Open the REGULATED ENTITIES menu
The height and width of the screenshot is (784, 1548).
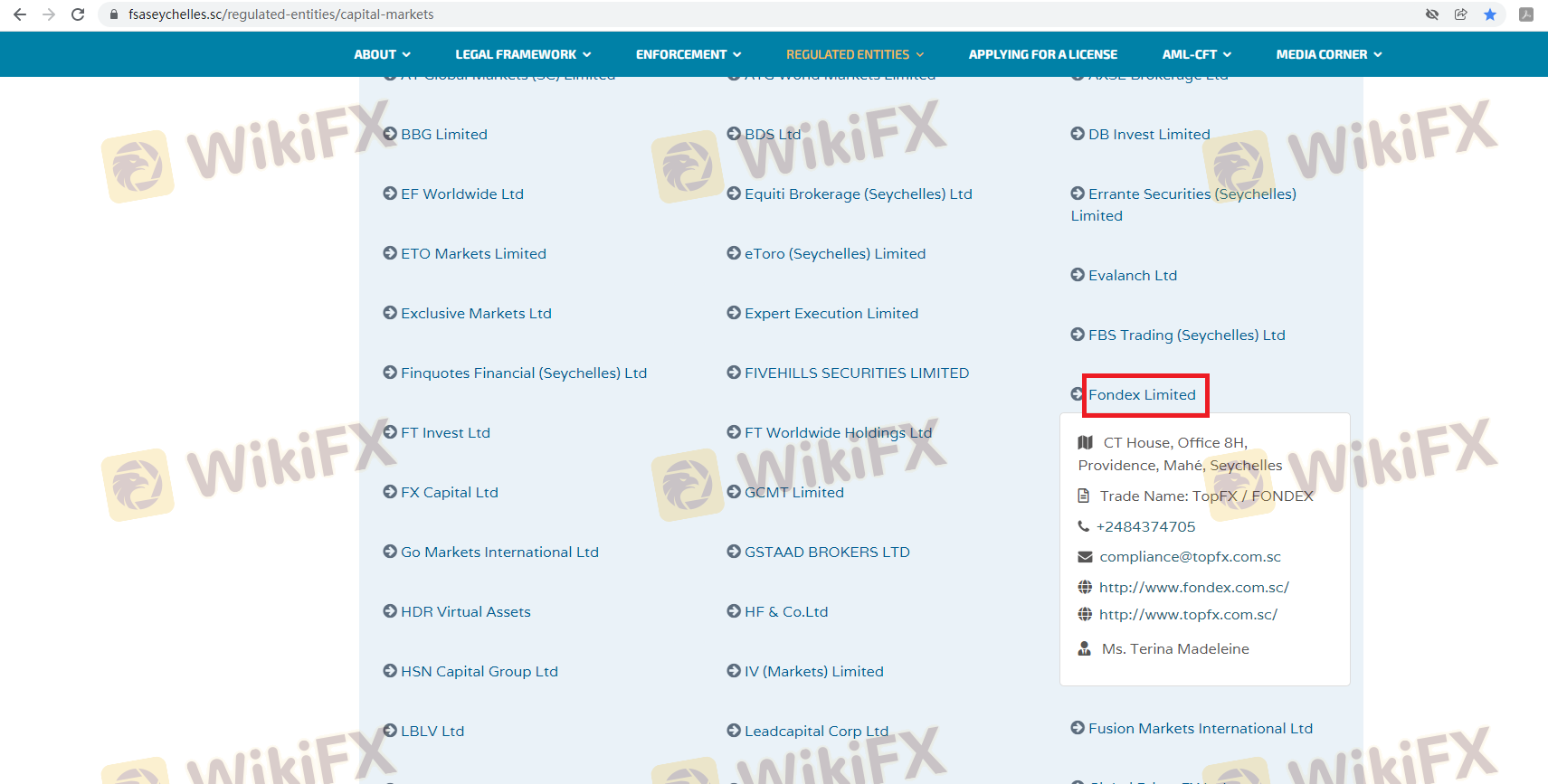click(x=854, y=54)
